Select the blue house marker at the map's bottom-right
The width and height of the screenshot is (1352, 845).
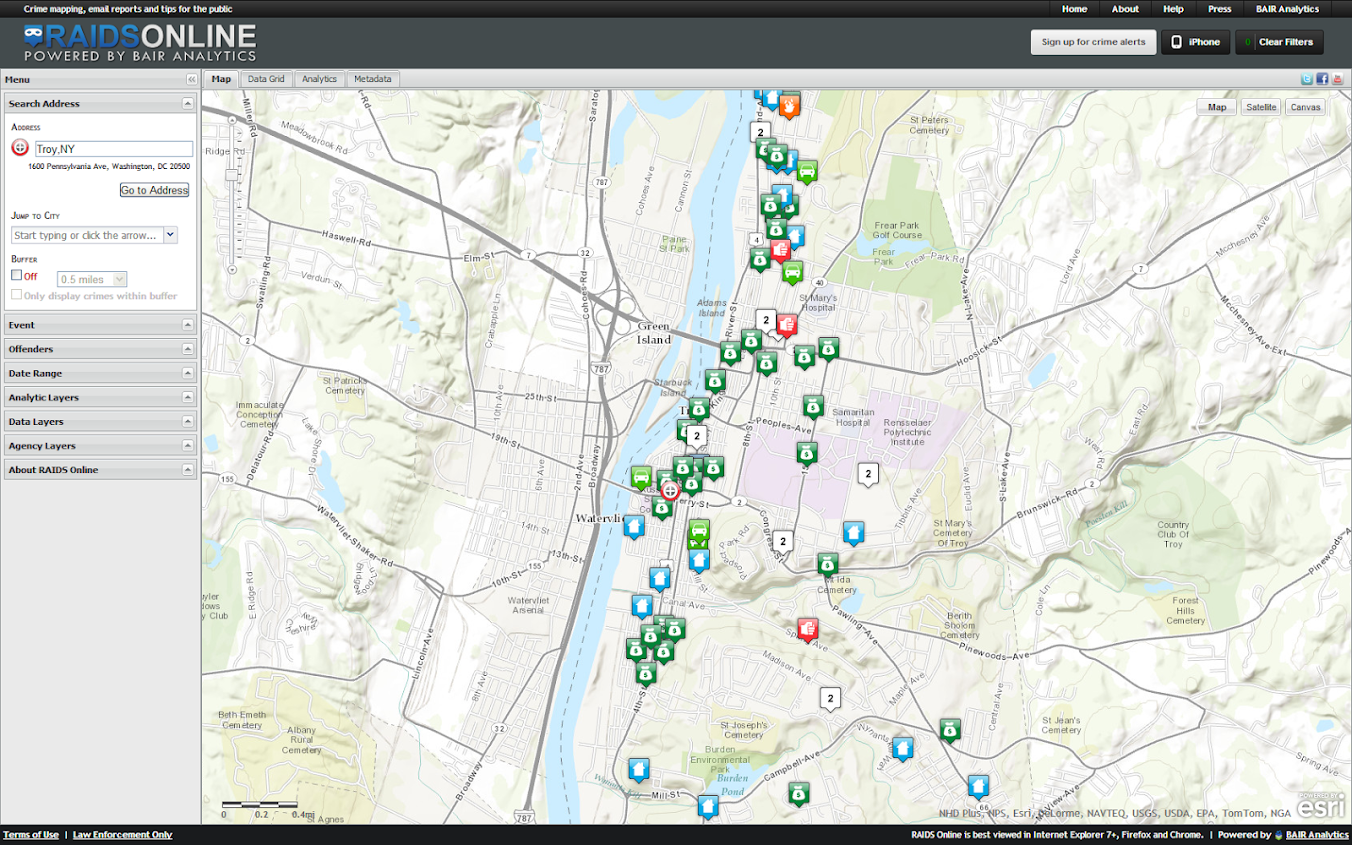click(978, 786)
